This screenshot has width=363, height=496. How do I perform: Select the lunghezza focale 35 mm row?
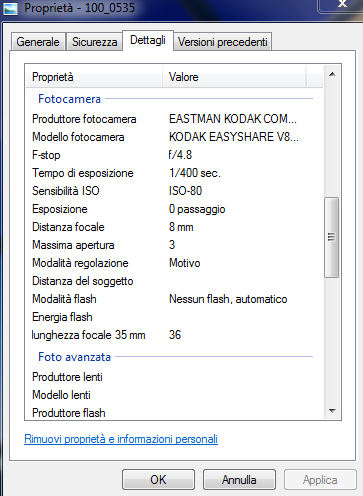point(174,335)
